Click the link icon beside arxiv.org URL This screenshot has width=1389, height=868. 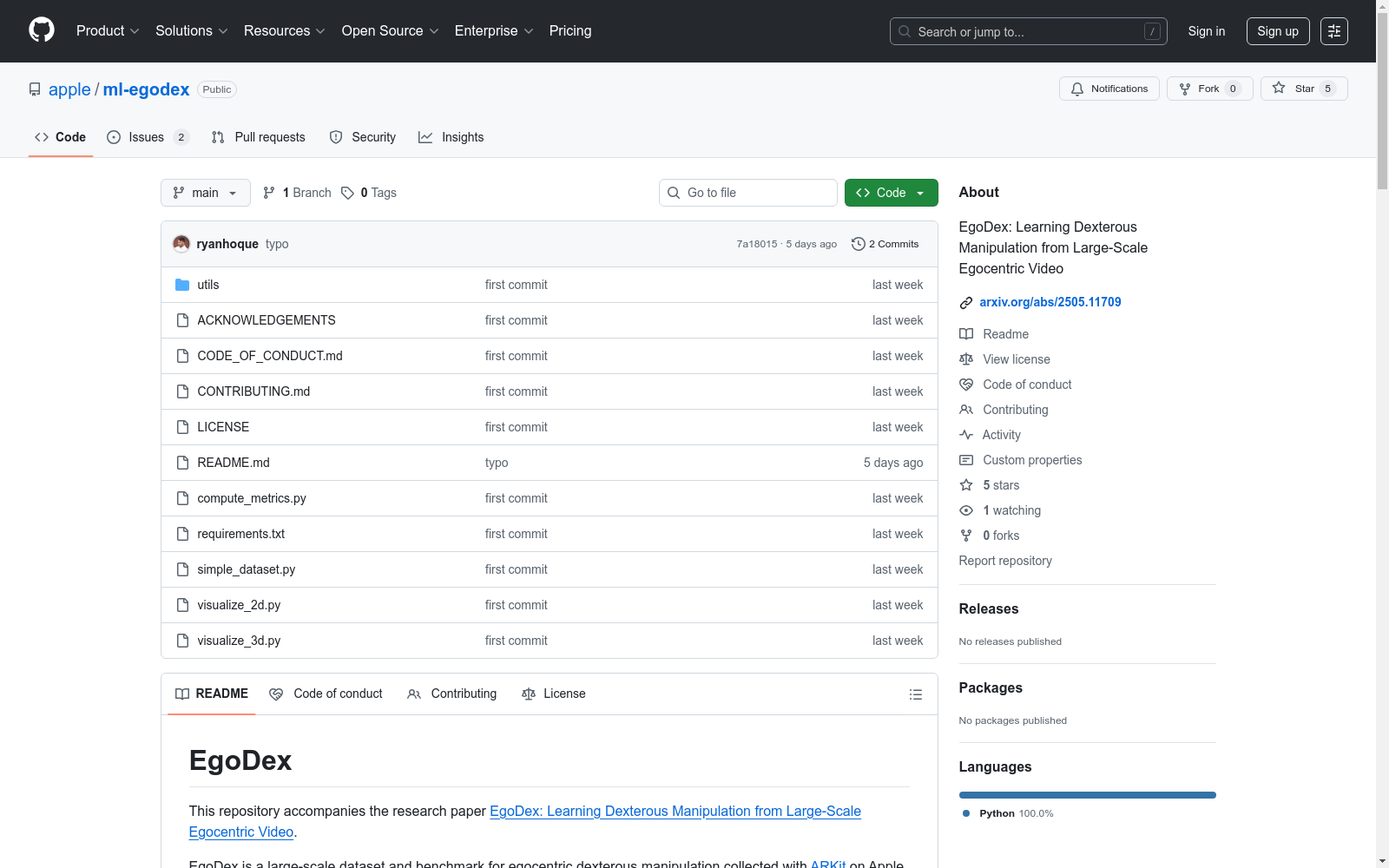coord(966,303)
